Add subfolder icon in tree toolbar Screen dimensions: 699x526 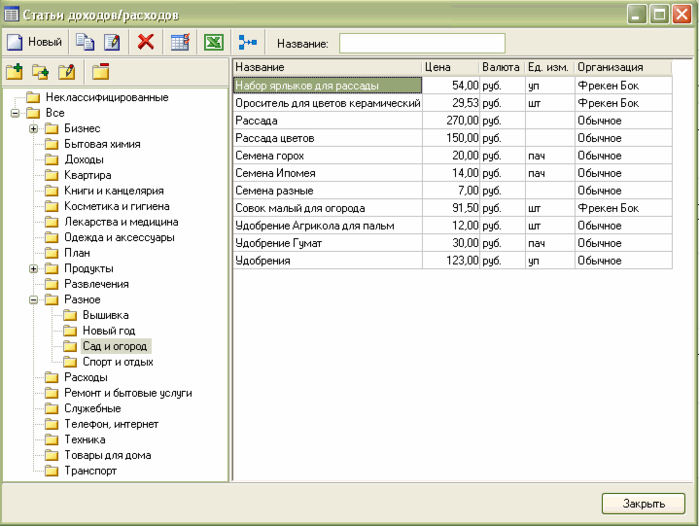41,72
